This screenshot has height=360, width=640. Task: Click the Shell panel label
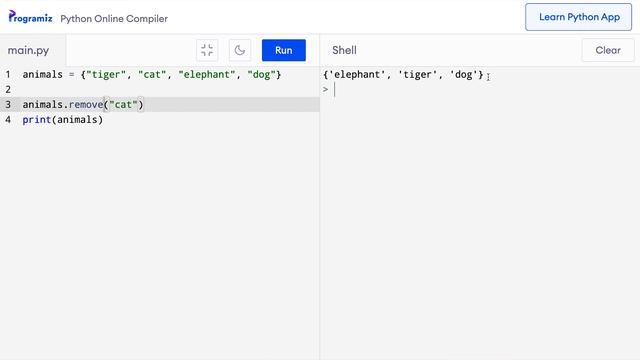coord(344,50)
